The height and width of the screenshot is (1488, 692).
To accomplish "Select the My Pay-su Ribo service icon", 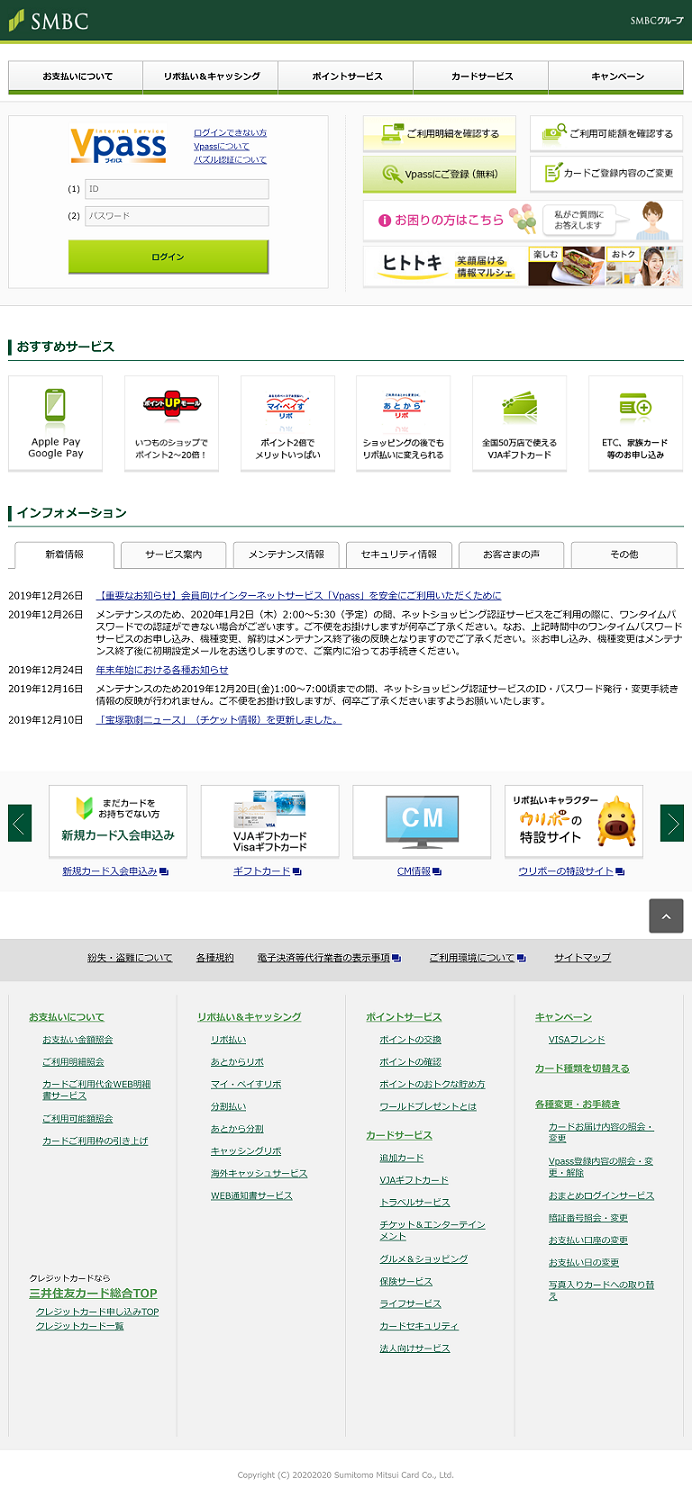I will point(287,406).
